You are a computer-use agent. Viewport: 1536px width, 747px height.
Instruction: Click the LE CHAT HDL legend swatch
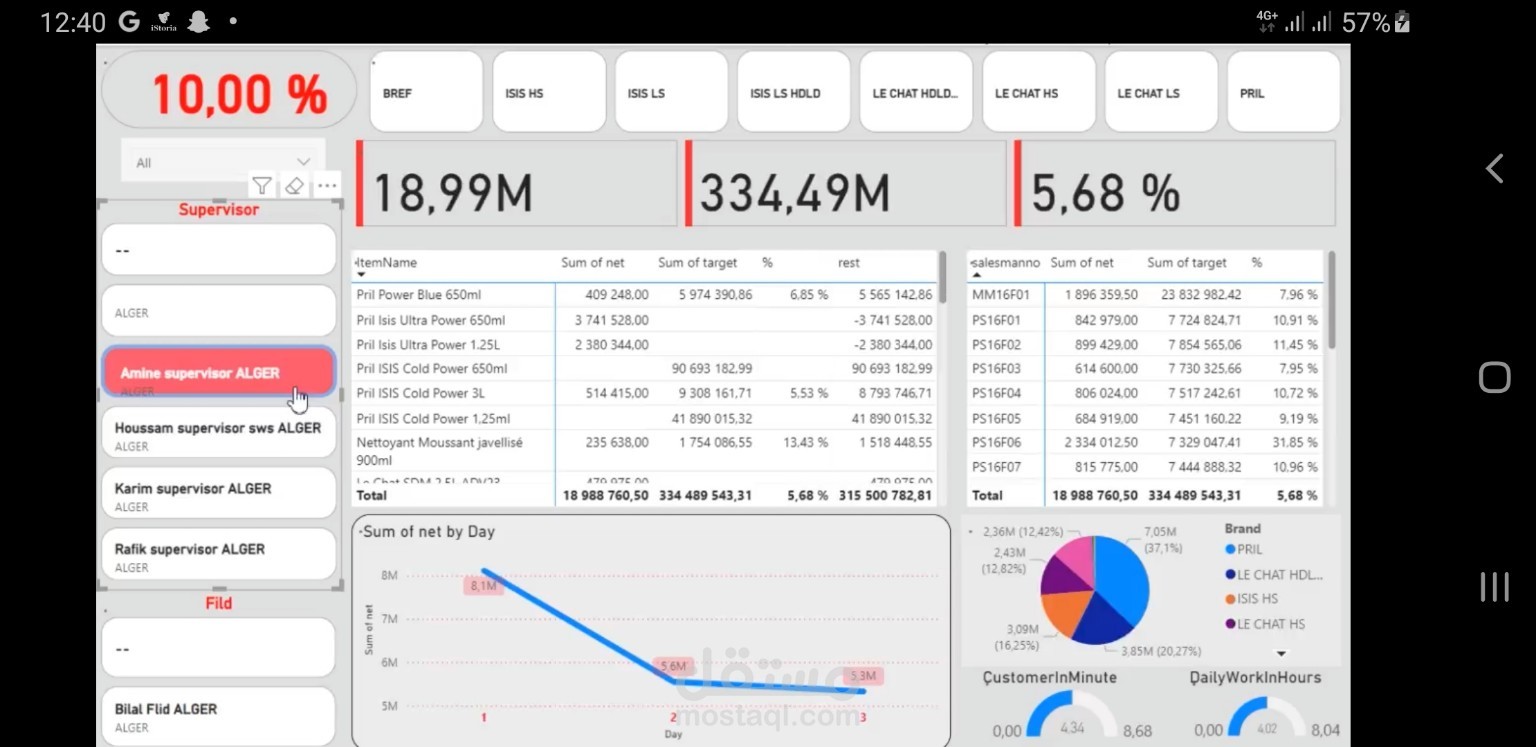[1230, 574]
